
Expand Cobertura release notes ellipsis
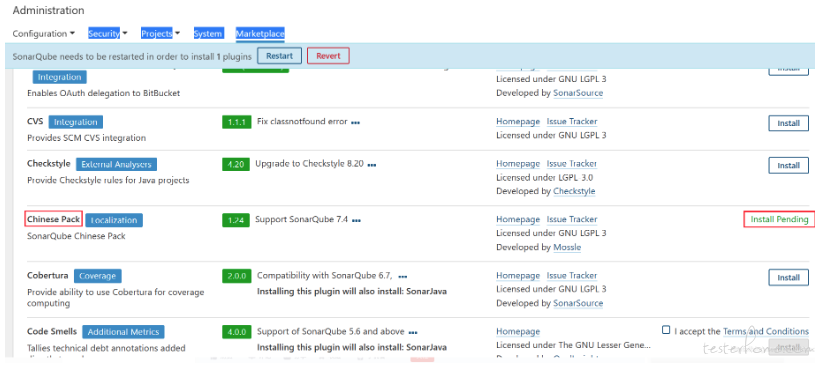[403, 277]
